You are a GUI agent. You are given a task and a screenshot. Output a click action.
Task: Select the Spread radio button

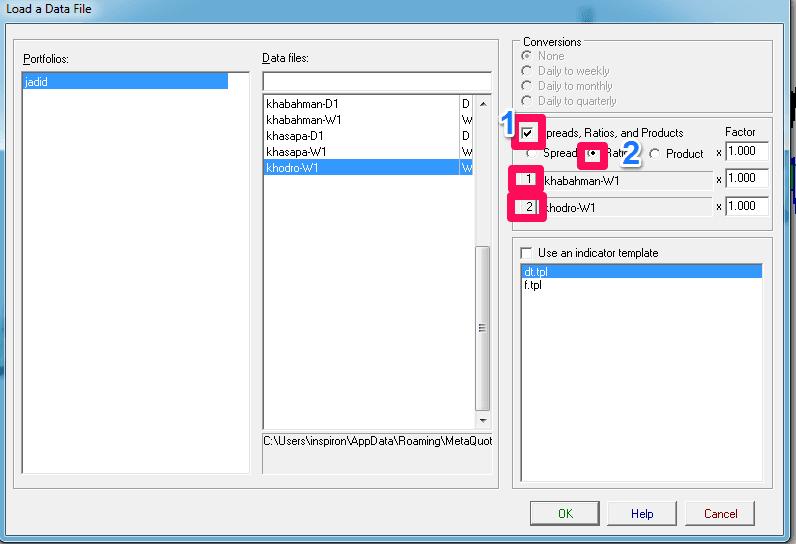point(532,153)
